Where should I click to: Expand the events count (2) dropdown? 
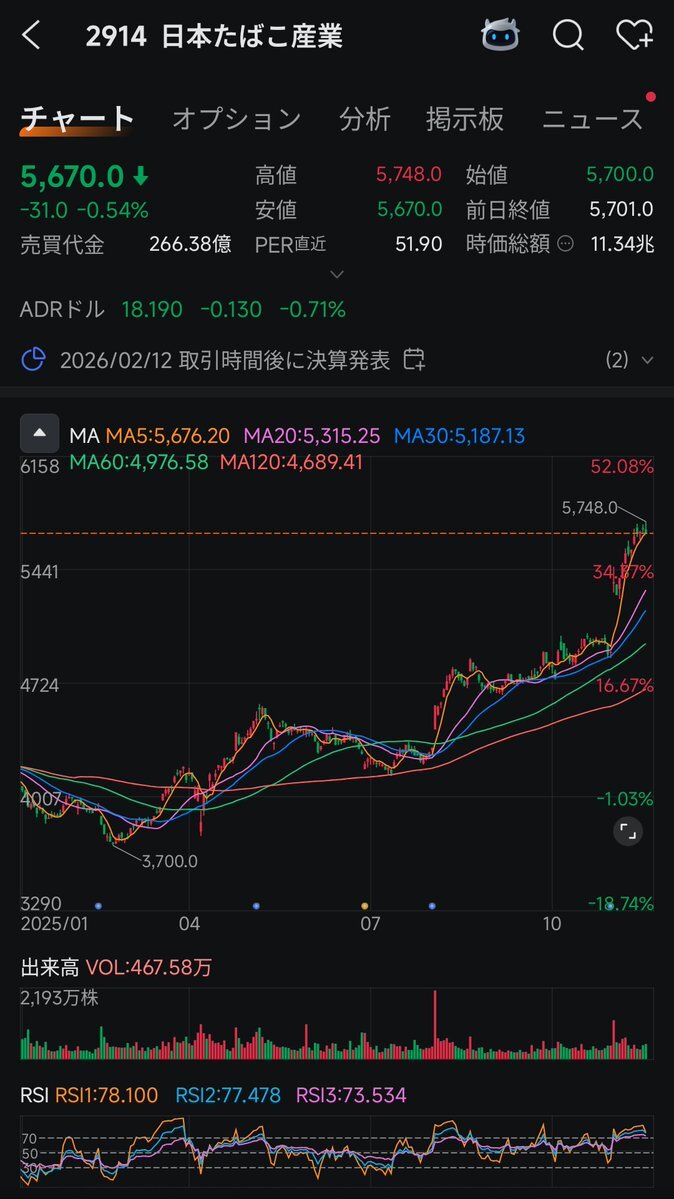click(630, 360)
